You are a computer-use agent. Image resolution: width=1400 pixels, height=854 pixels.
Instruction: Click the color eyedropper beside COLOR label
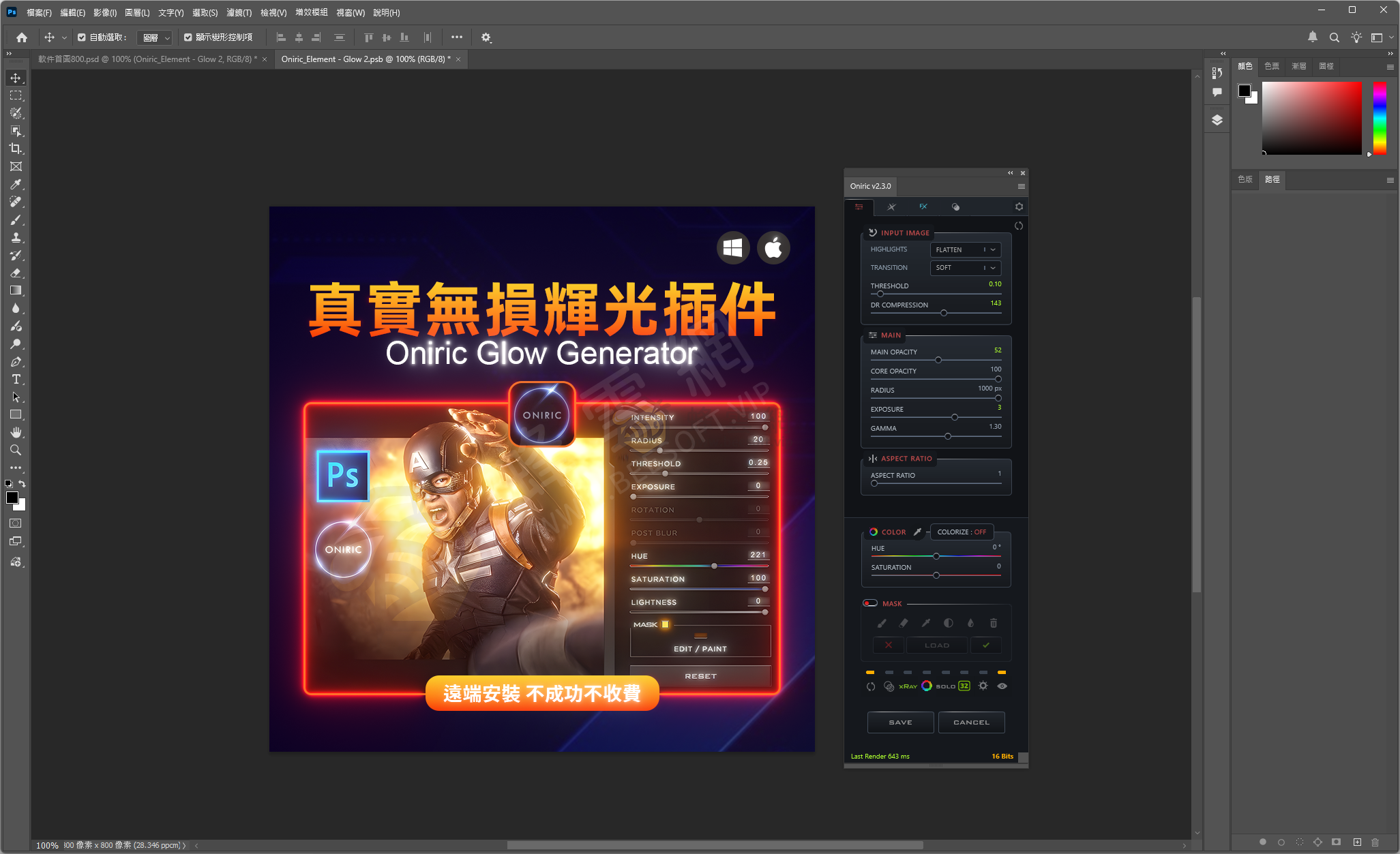coord(918,532)
